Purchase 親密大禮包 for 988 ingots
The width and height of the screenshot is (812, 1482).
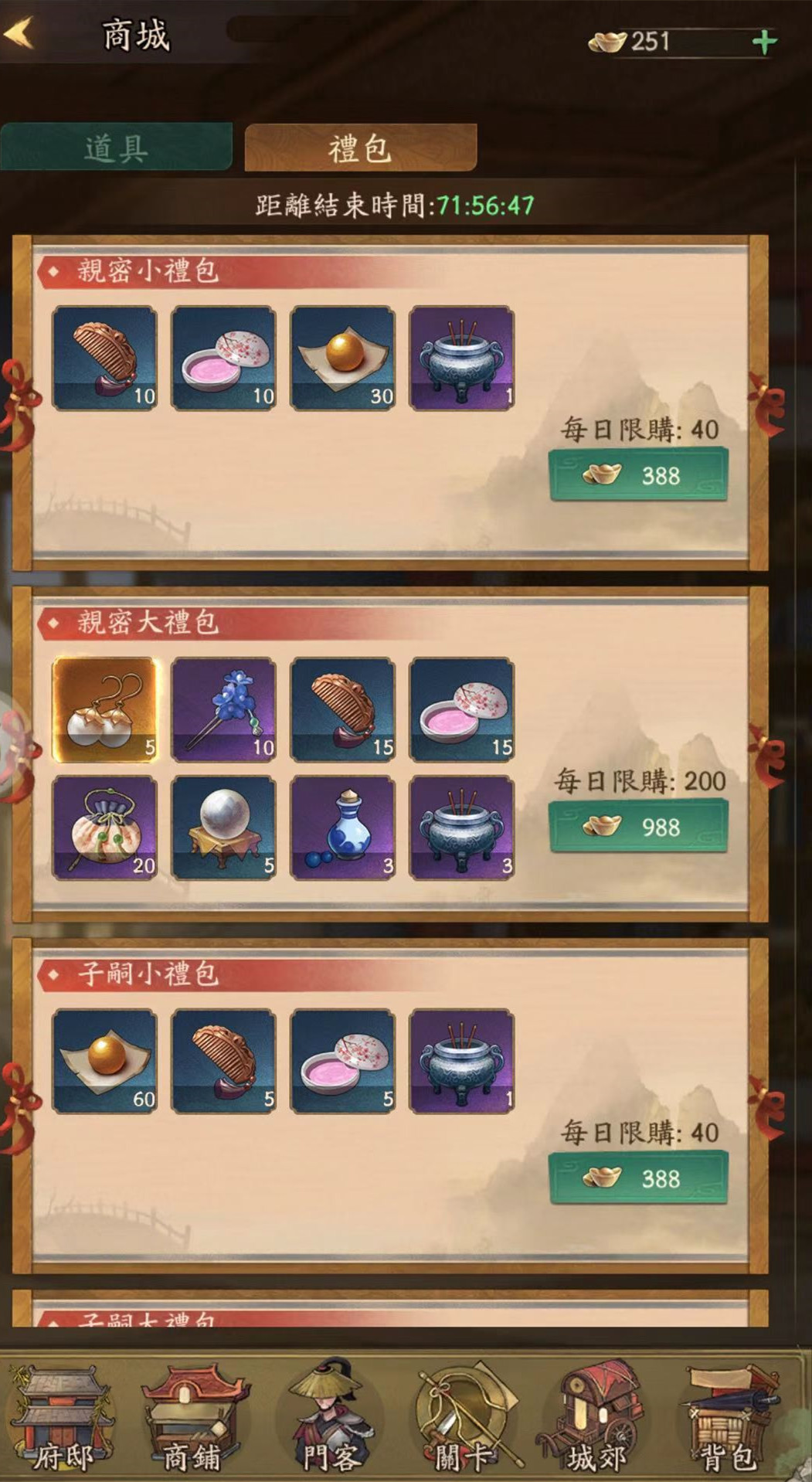638,827
